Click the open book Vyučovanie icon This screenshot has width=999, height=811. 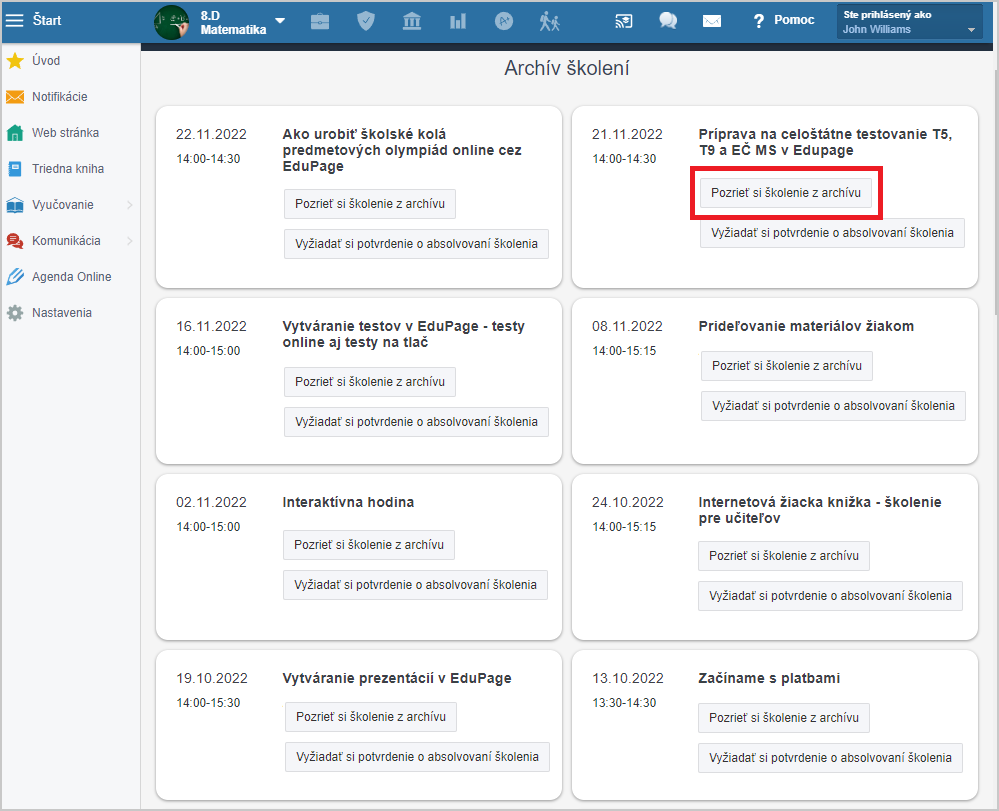coord(15,205)
